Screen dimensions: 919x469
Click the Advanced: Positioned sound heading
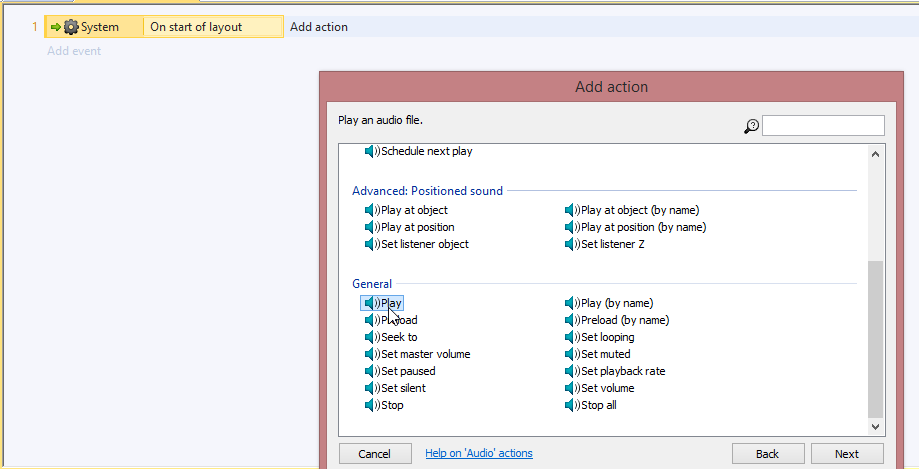click(x=427, y=191)
